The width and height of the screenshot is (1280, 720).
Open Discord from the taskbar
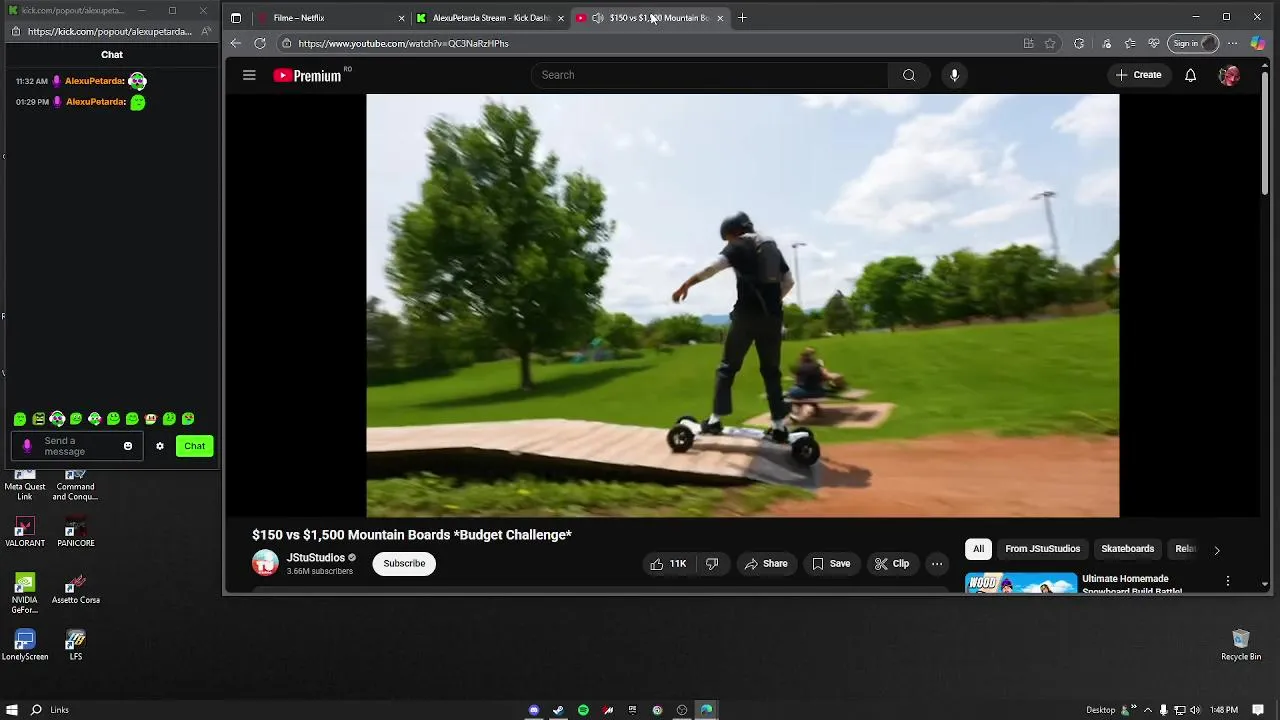pos(534,710)
